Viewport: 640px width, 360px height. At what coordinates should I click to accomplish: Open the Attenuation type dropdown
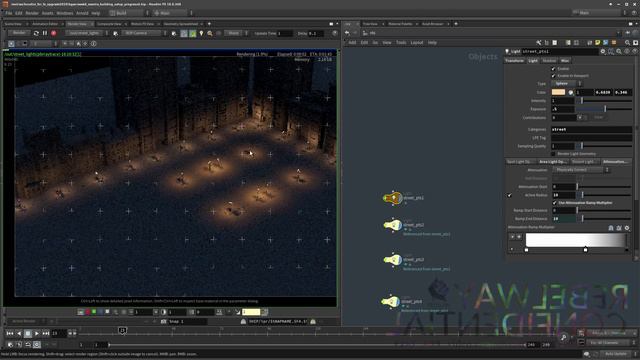pos(581,170)
